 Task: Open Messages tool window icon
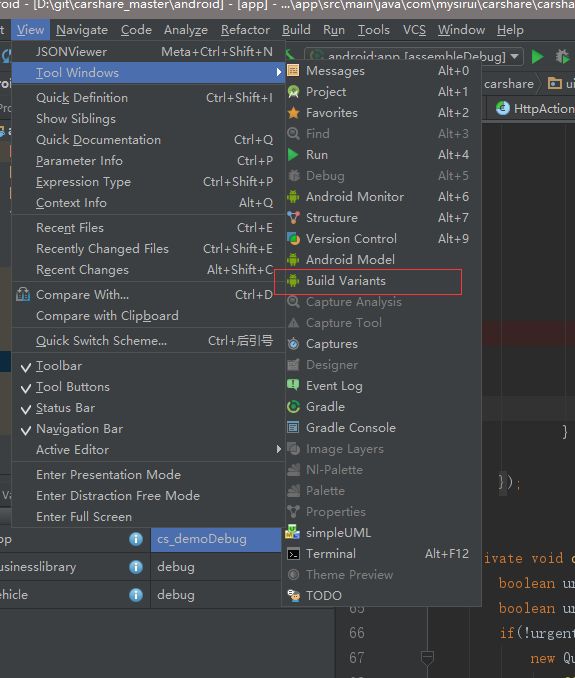(x=294, y=70)
